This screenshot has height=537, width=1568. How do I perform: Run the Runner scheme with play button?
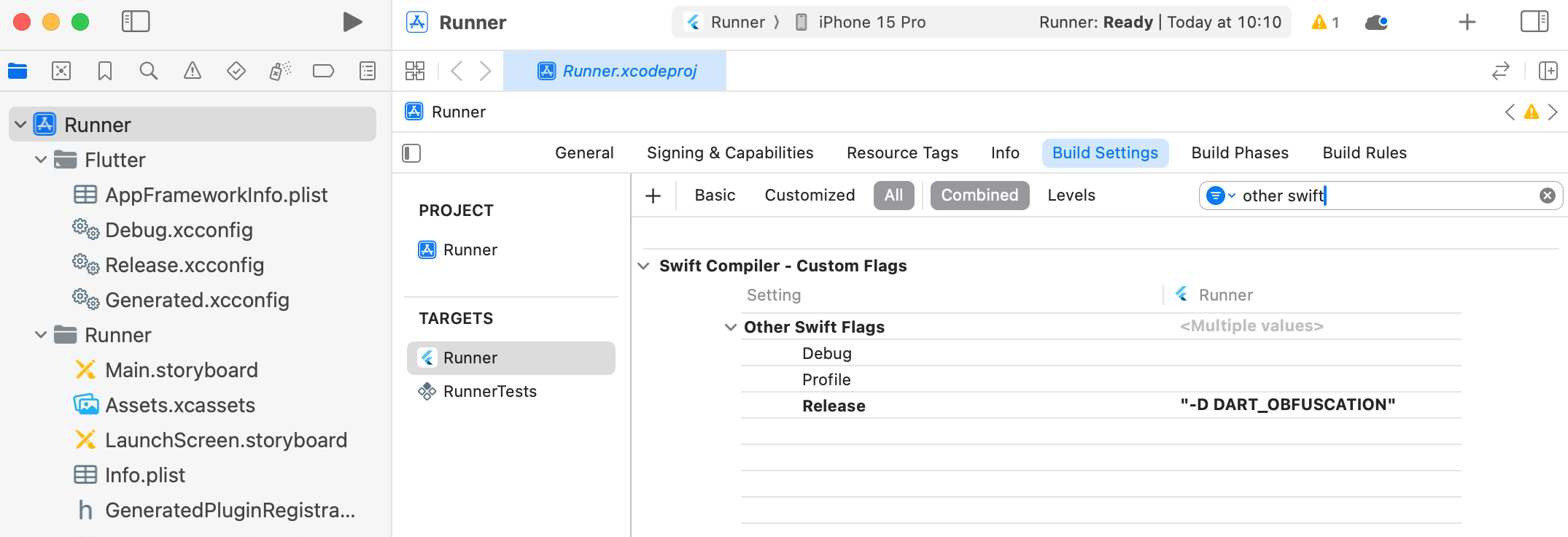(x=352, y=22)
